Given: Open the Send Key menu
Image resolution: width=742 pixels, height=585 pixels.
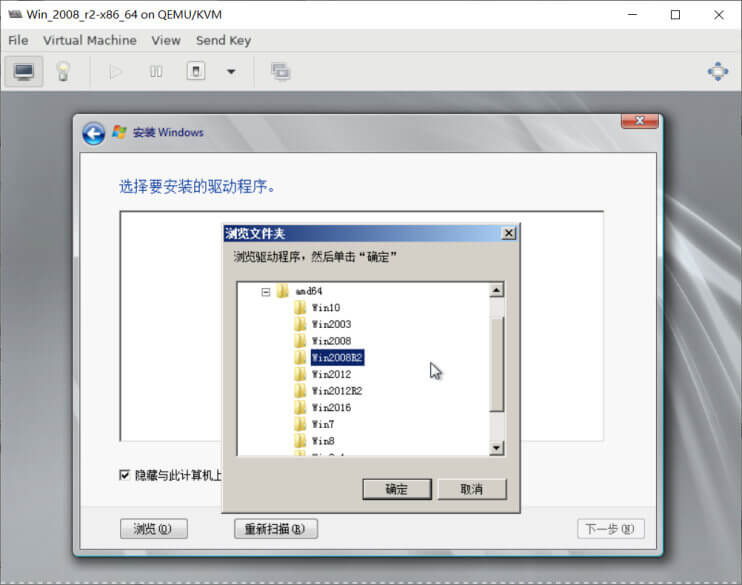Looking at the screenshot, I should (x=223, y=41).
